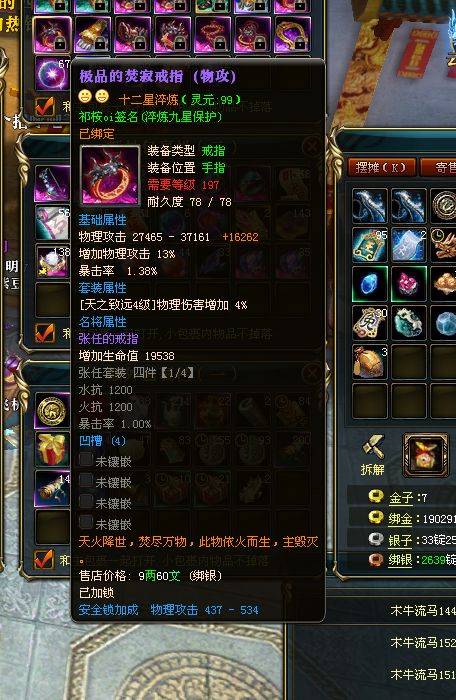The image size is (456, 700).
Task: Switch to the 寄售 consignment tab
Action: point(439,167)
